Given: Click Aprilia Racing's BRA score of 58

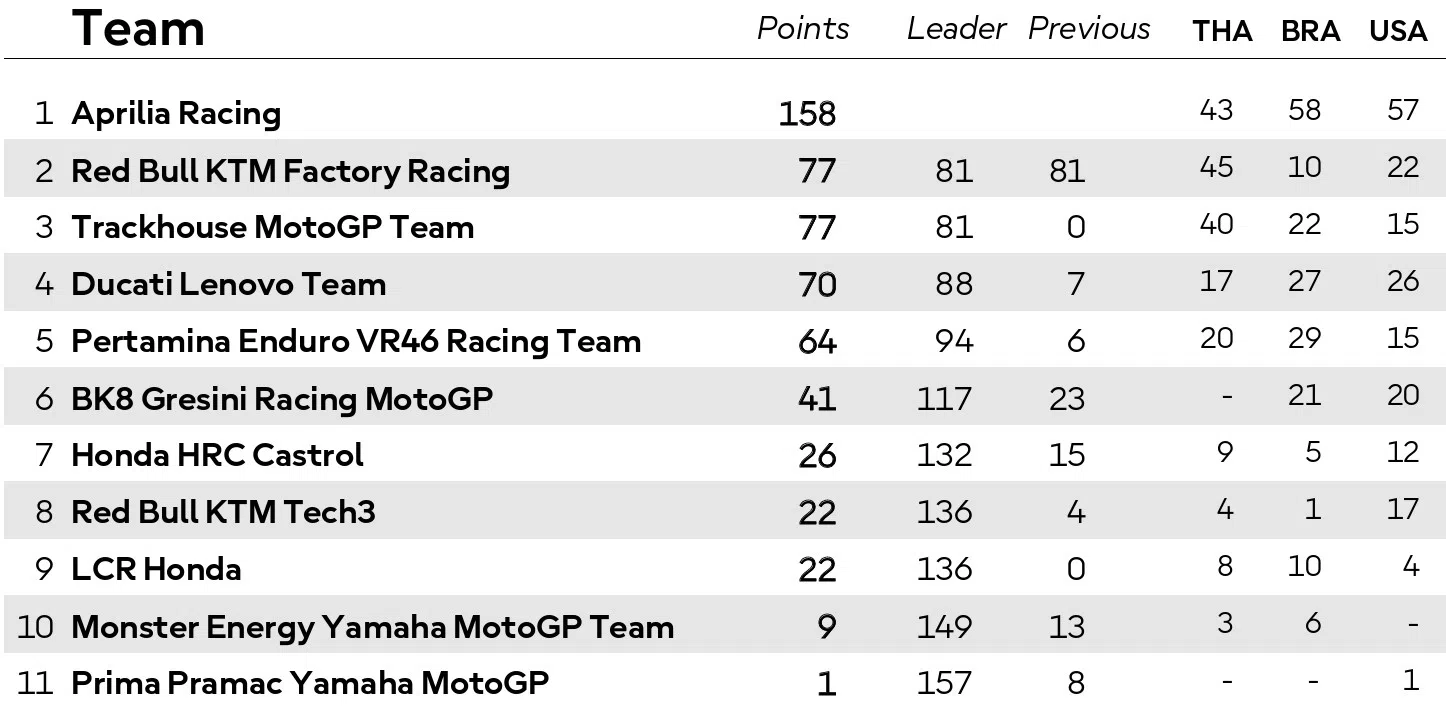Looking at the screenshot, I should click(1304, 109).
